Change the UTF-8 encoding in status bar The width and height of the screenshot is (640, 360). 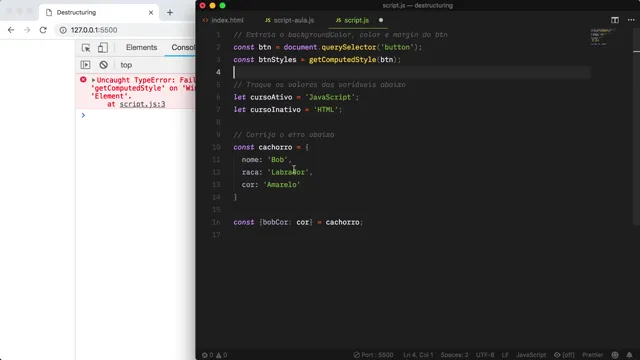tap(485, 355)
